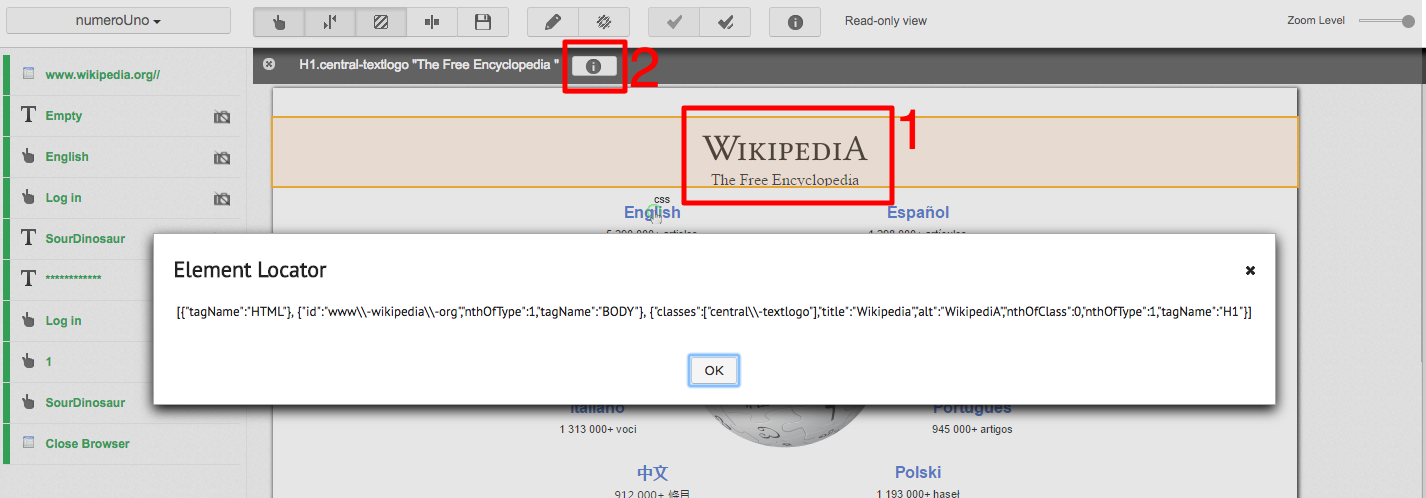Save the test with floppy disk icon

pyautogui.click(x=483, y=21)
